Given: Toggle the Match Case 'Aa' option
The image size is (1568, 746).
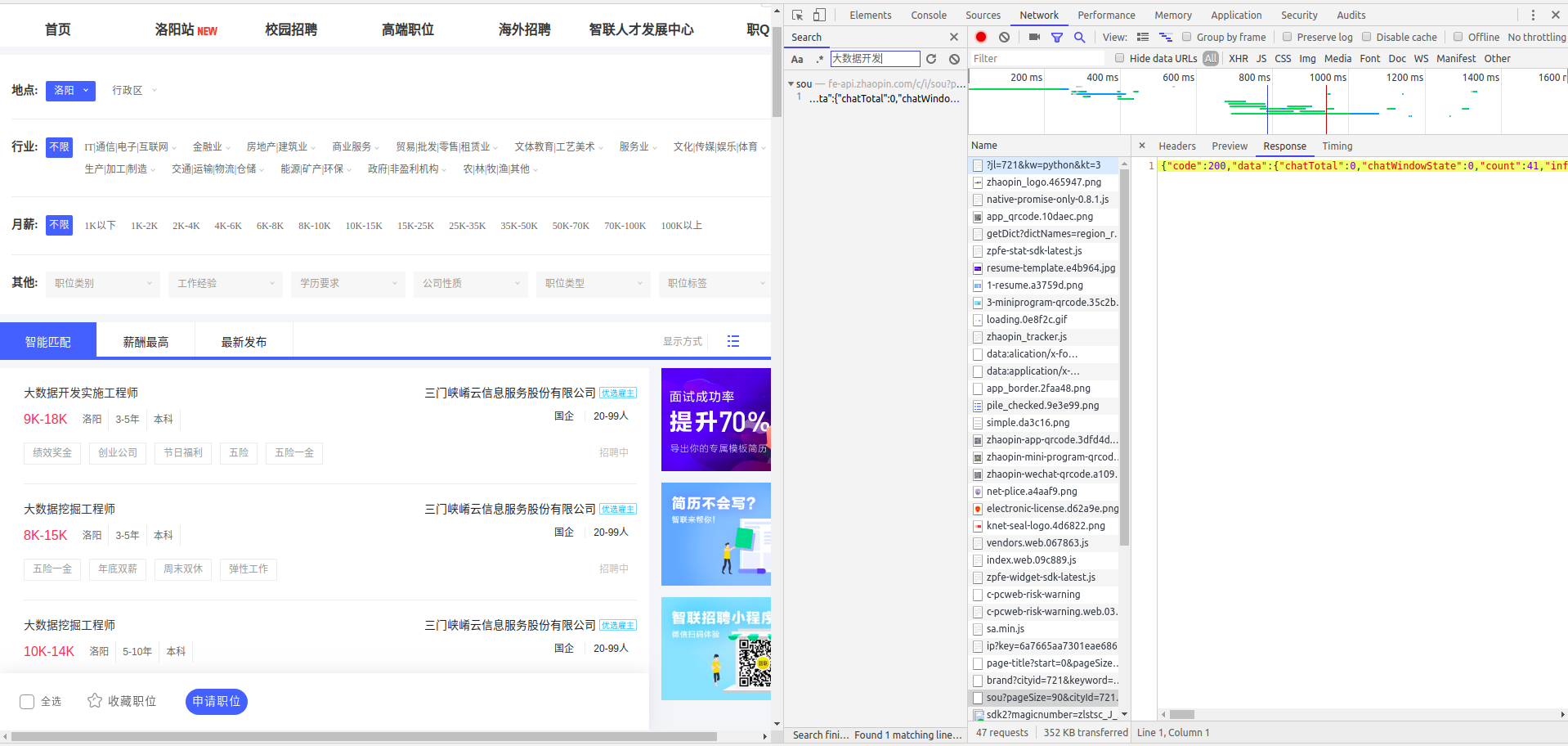Looking at the screenshot, I should pyautogui.click(x=797, y=59).
